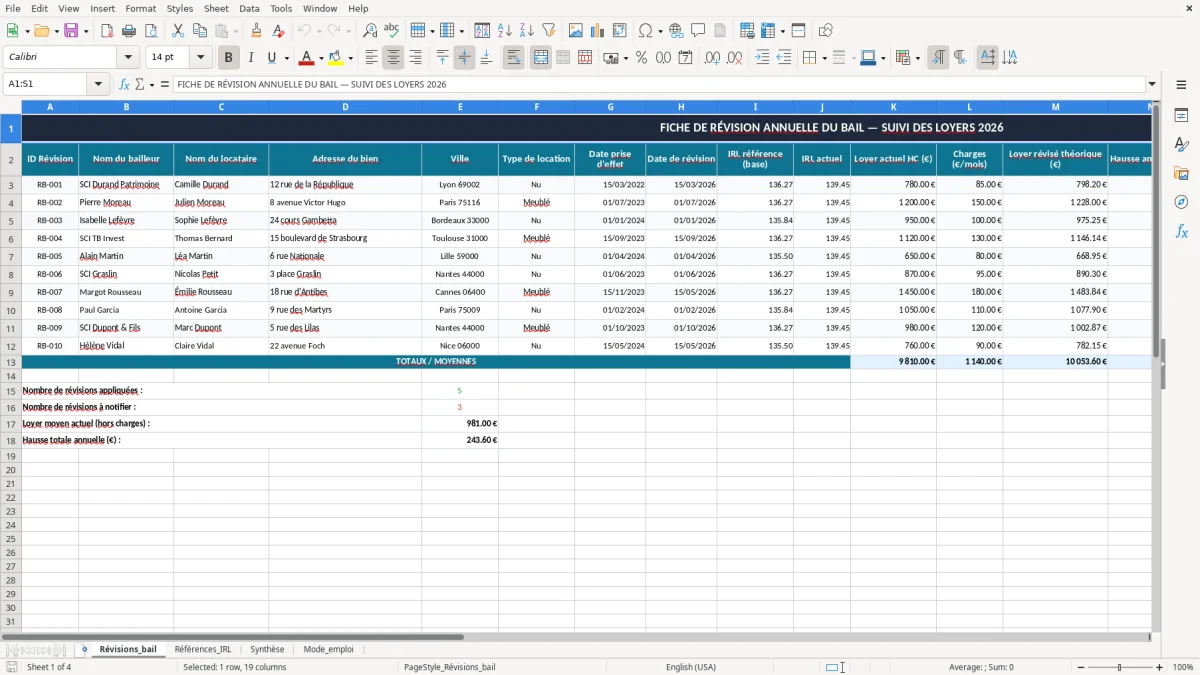Click the Insert Comment speech bubble icon

click(x=698, y=31)
